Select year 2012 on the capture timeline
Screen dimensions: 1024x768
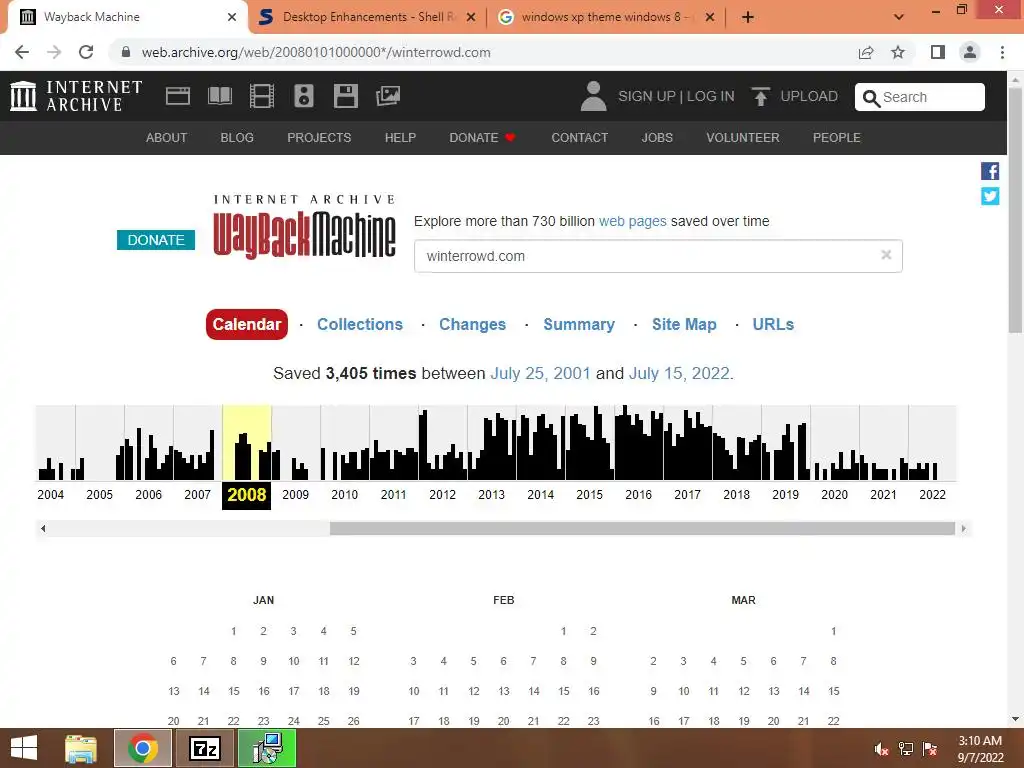(x=442, y=494)
